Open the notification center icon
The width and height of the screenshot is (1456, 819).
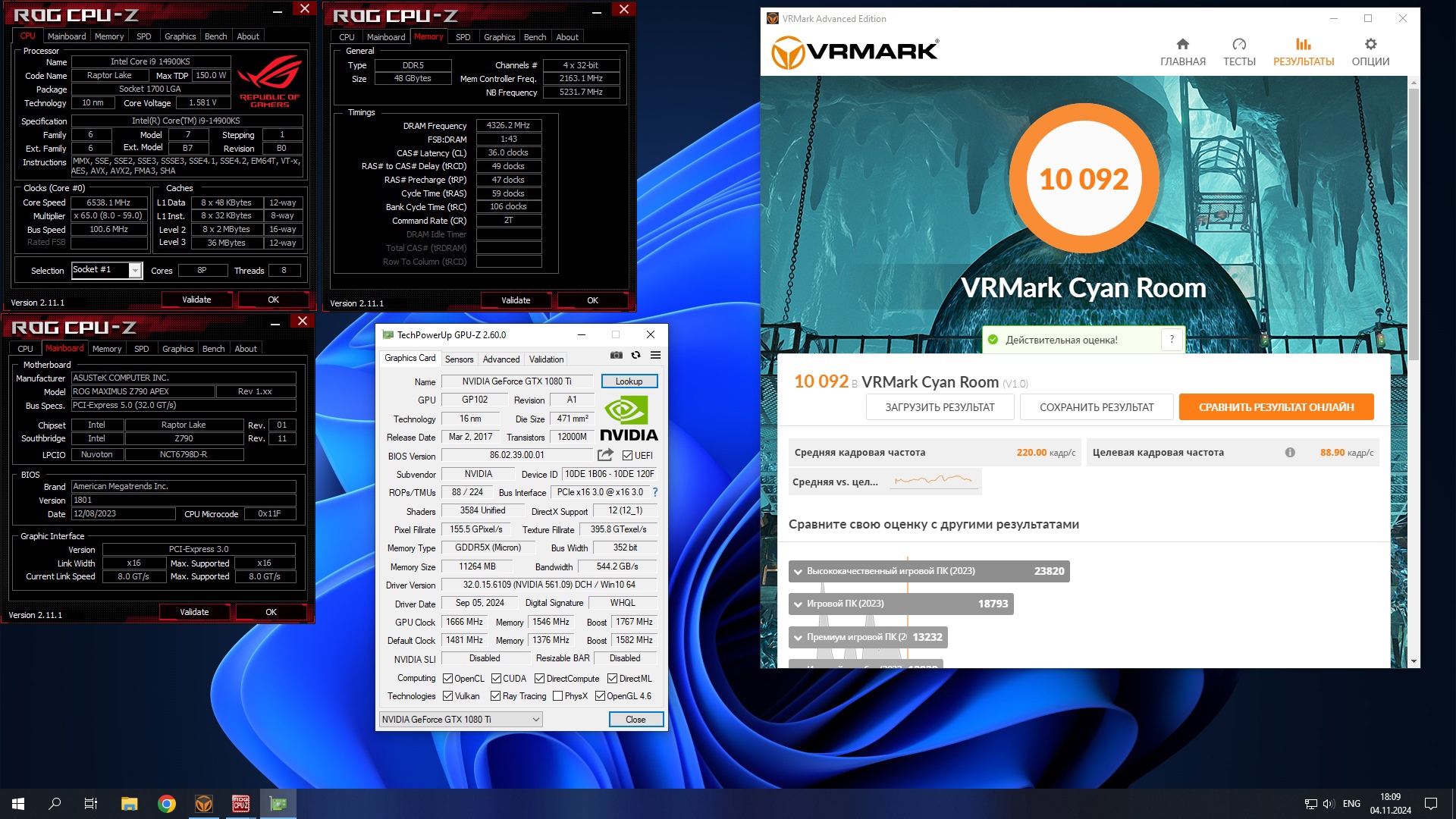point(1431,804)
